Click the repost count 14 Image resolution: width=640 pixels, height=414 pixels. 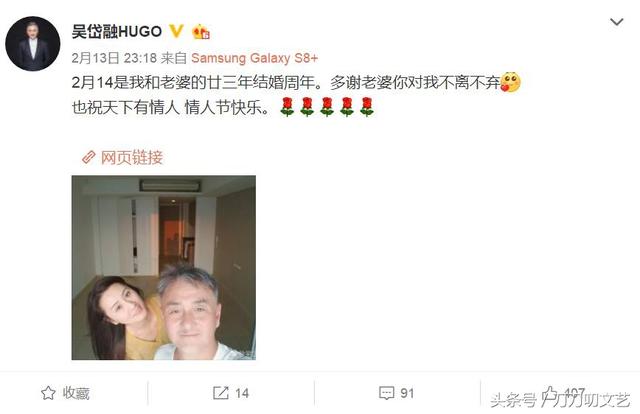[x=242, y=393]
